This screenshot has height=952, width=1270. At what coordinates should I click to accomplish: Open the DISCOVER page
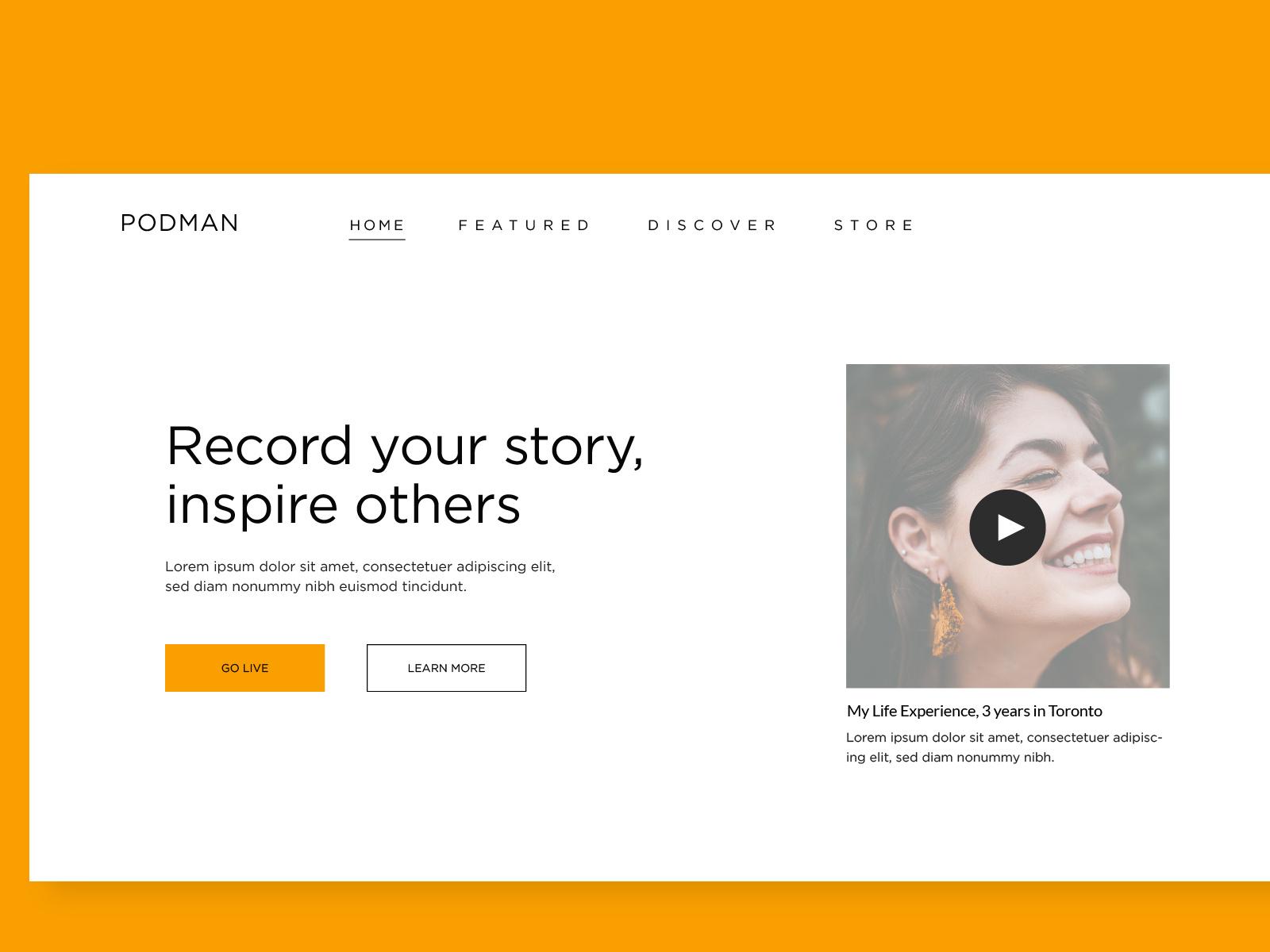(713, 225)
